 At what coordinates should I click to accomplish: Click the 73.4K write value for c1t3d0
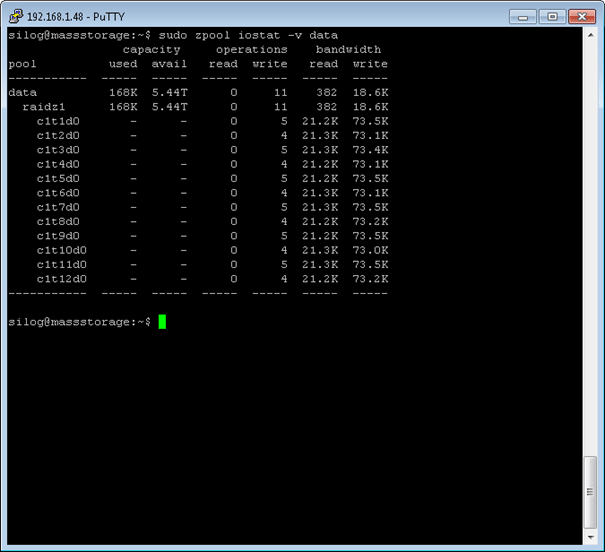(370, 150)
